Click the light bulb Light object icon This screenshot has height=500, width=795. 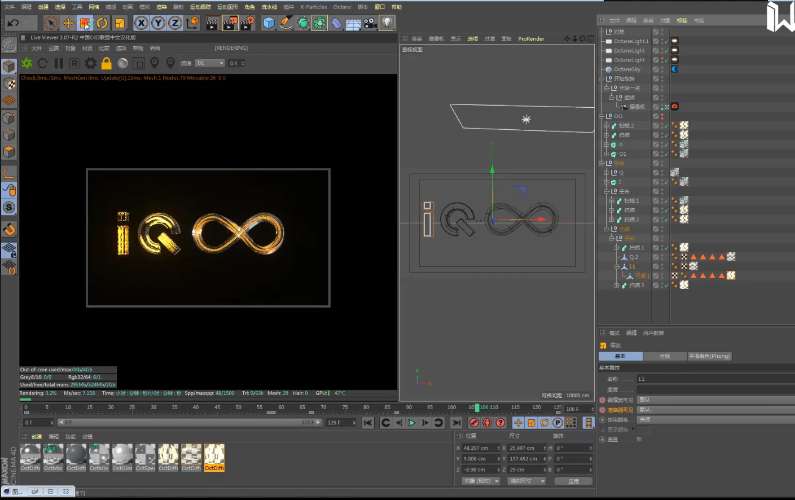click(387, 22)
